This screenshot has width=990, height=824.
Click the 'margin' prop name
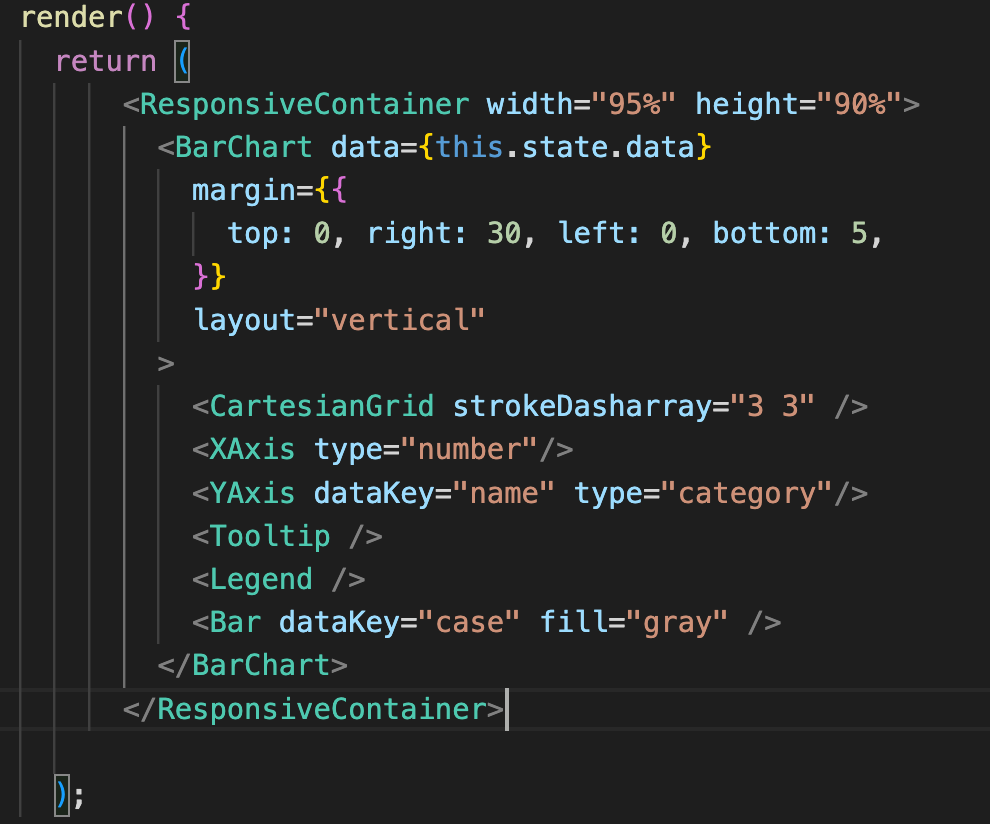coord(244,190)
